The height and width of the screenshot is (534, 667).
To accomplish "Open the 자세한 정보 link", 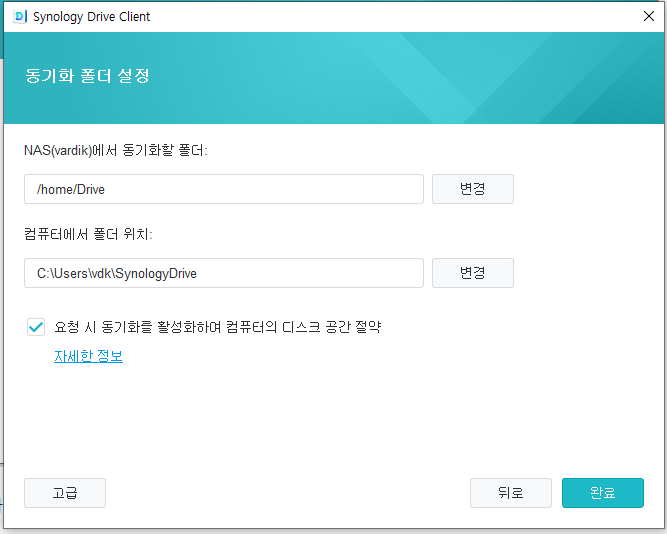I will 88,356.
